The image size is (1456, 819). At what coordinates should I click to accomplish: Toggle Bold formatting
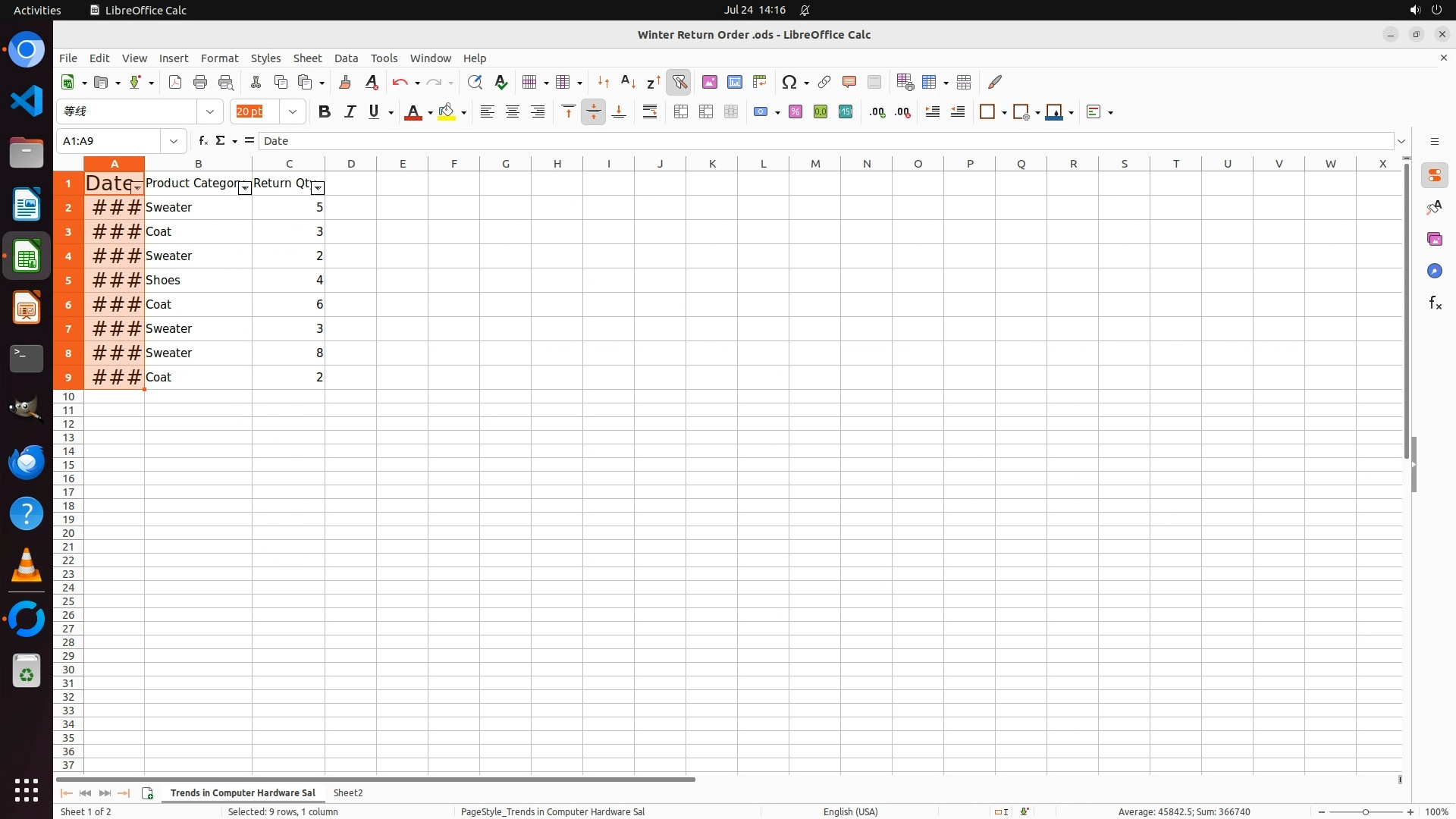click(x=325, y=111)
